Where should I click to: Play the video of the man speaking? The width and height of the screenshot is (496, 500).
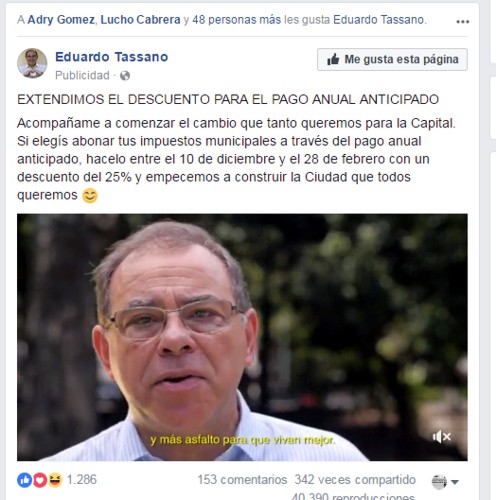click(242, 337)
